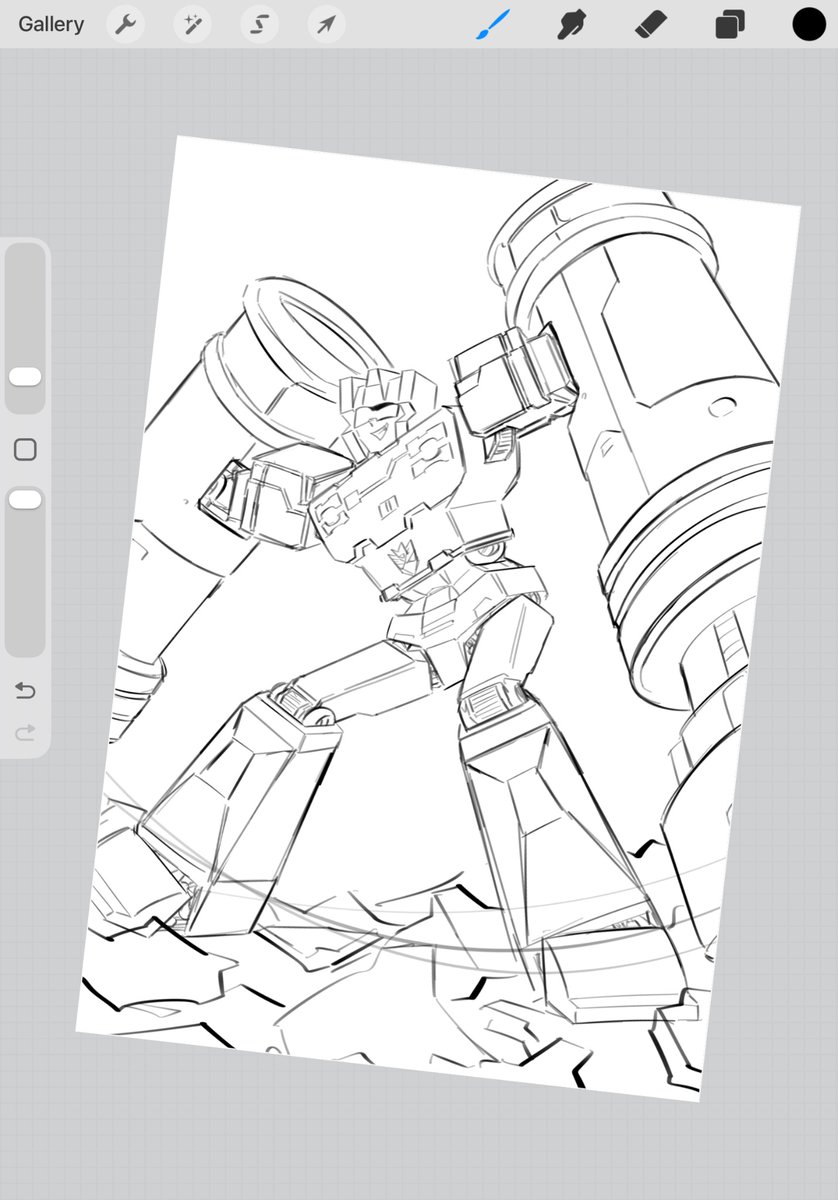The width and height of the screenshot is (838, 1200).
Task: Redo the last undone action
Action: [25, 733]
